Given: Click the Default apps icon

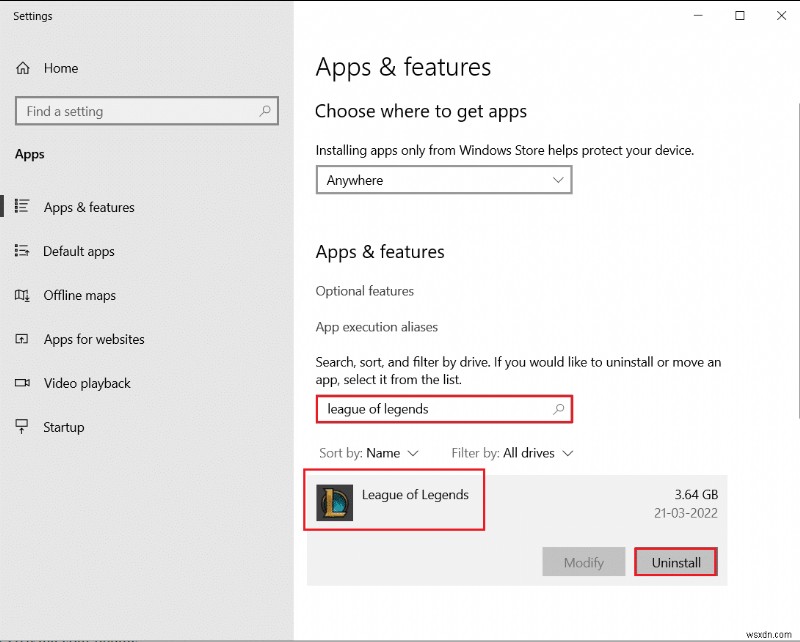Looking at the screenshot, I should tap(22, 251).
